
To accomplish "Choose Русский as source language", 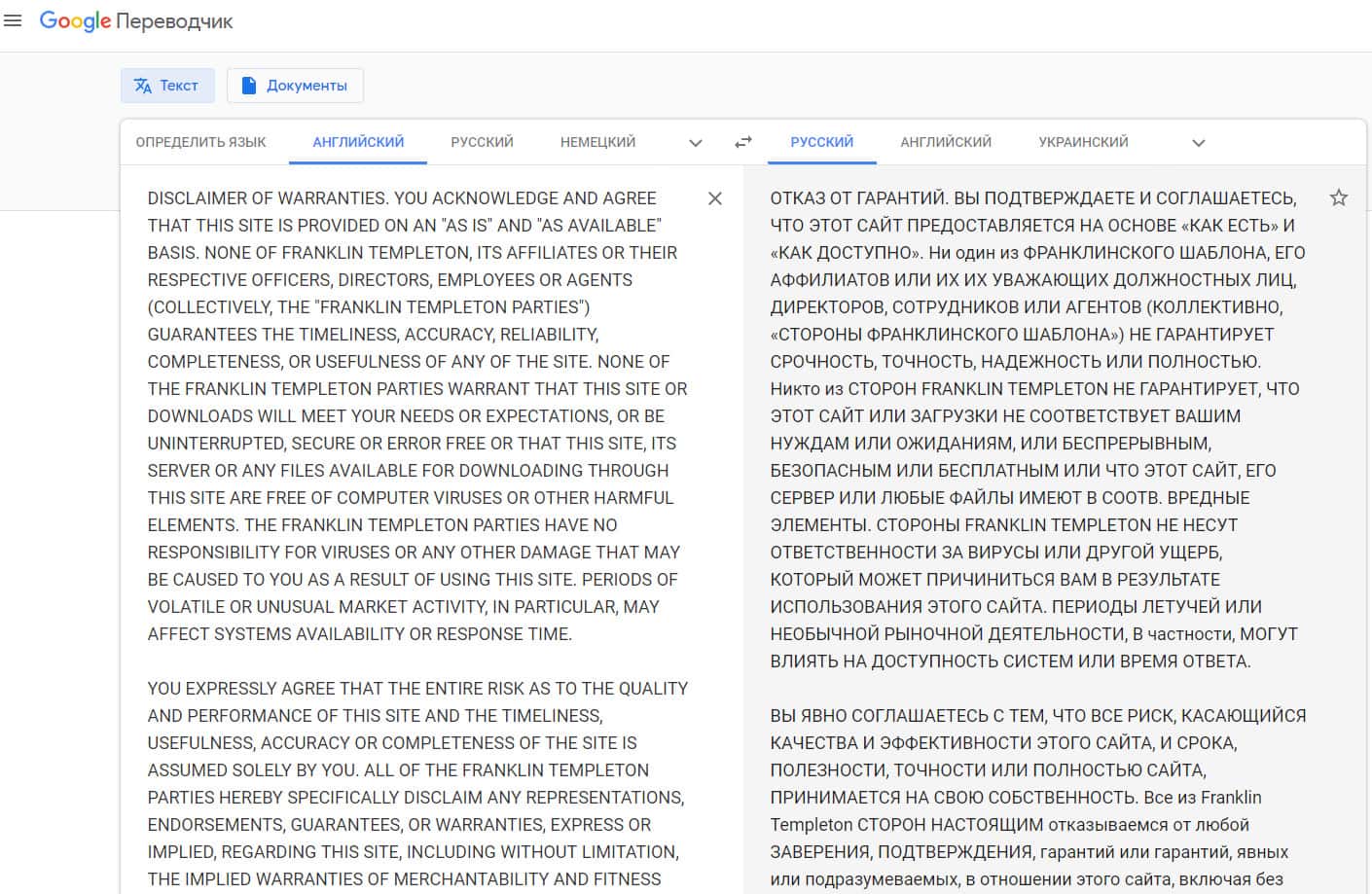I will coord(482,142).
